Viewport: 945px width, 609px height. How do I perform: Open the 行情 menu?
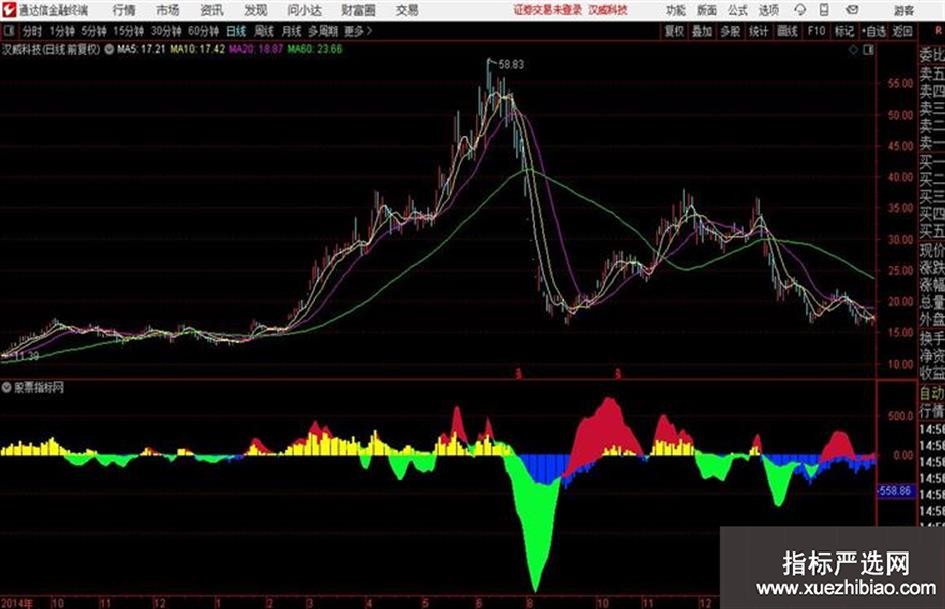pyautogui.click(x=124, y=10)
